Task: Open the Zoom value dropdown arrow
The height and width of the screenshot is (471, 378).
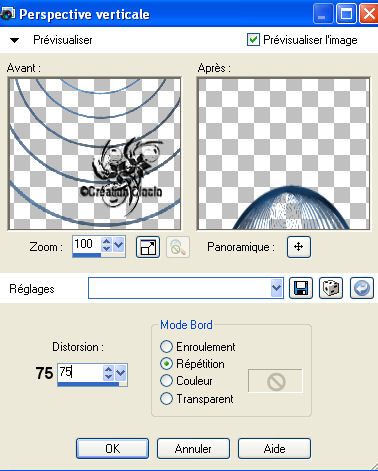Action: [119, 245]
